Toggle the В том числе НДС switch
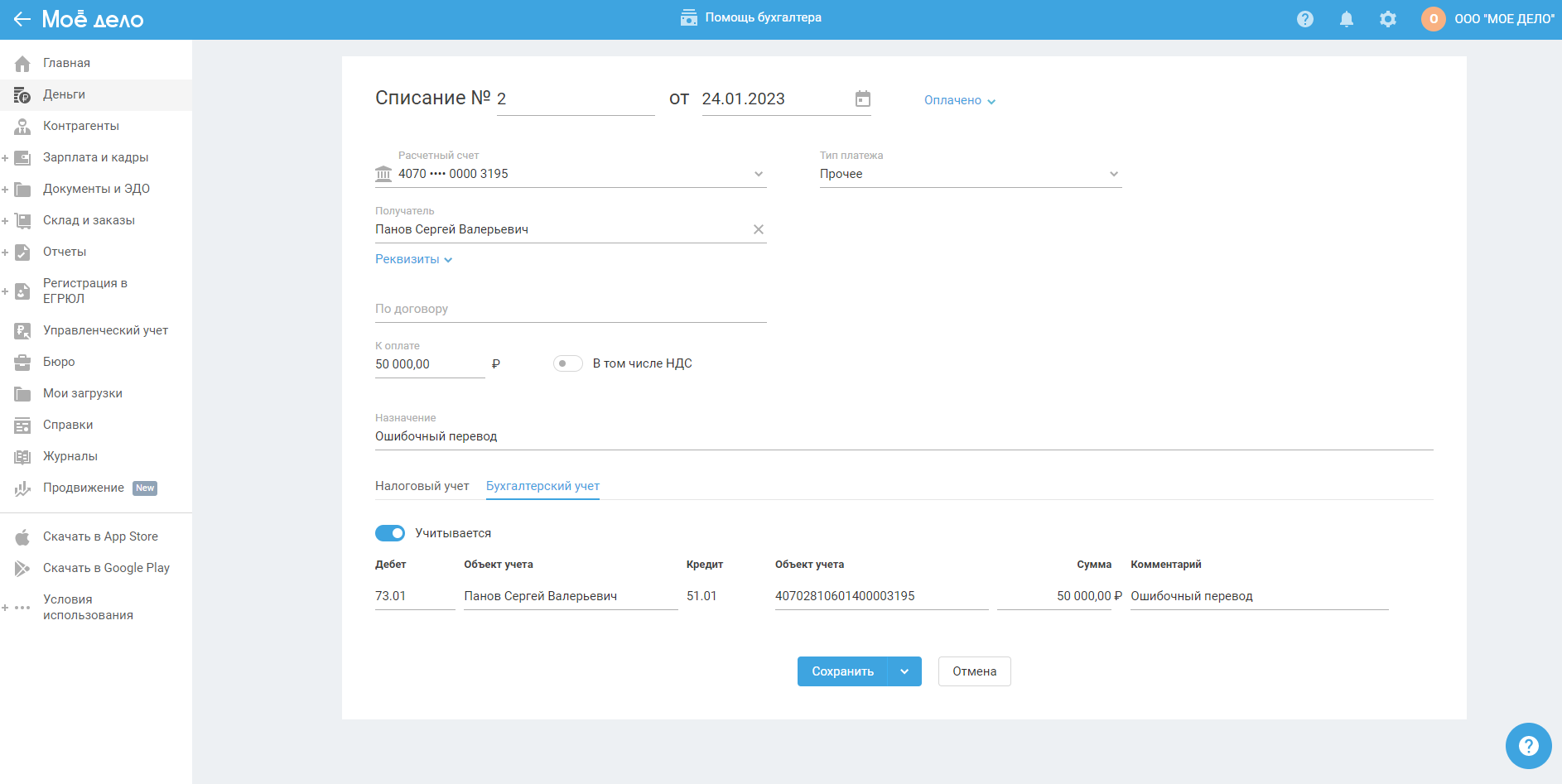 click(568, 363)
